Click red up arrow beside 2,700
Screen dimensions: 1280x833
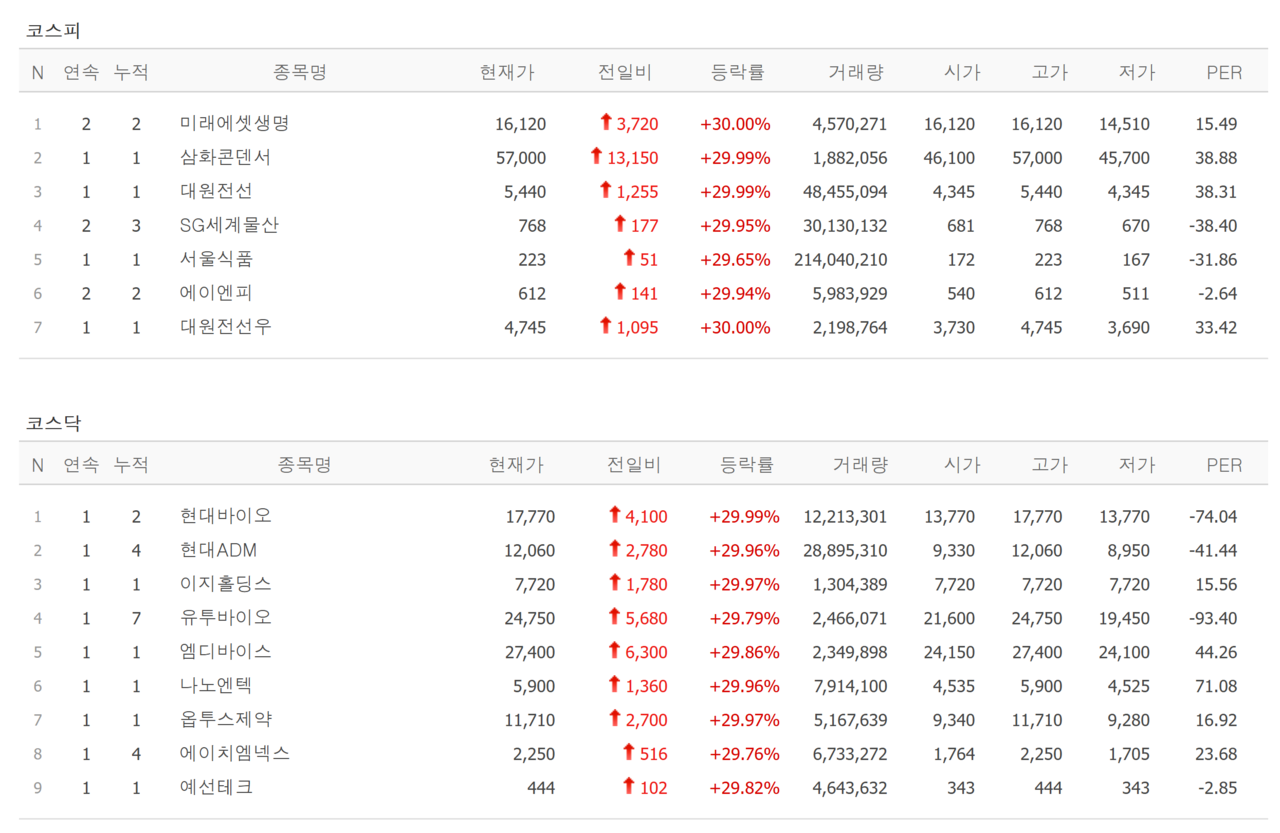[614, 719]
